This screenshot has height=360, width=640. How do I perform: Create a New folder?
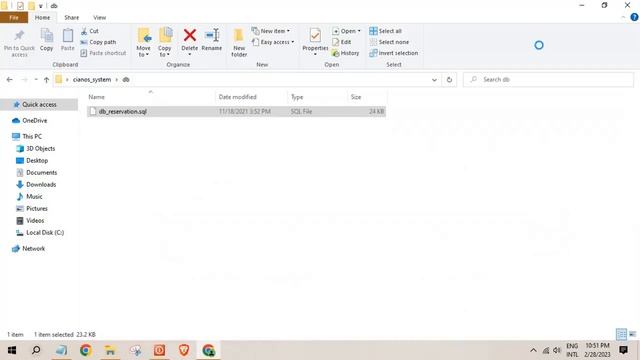(x=239, y=42)
